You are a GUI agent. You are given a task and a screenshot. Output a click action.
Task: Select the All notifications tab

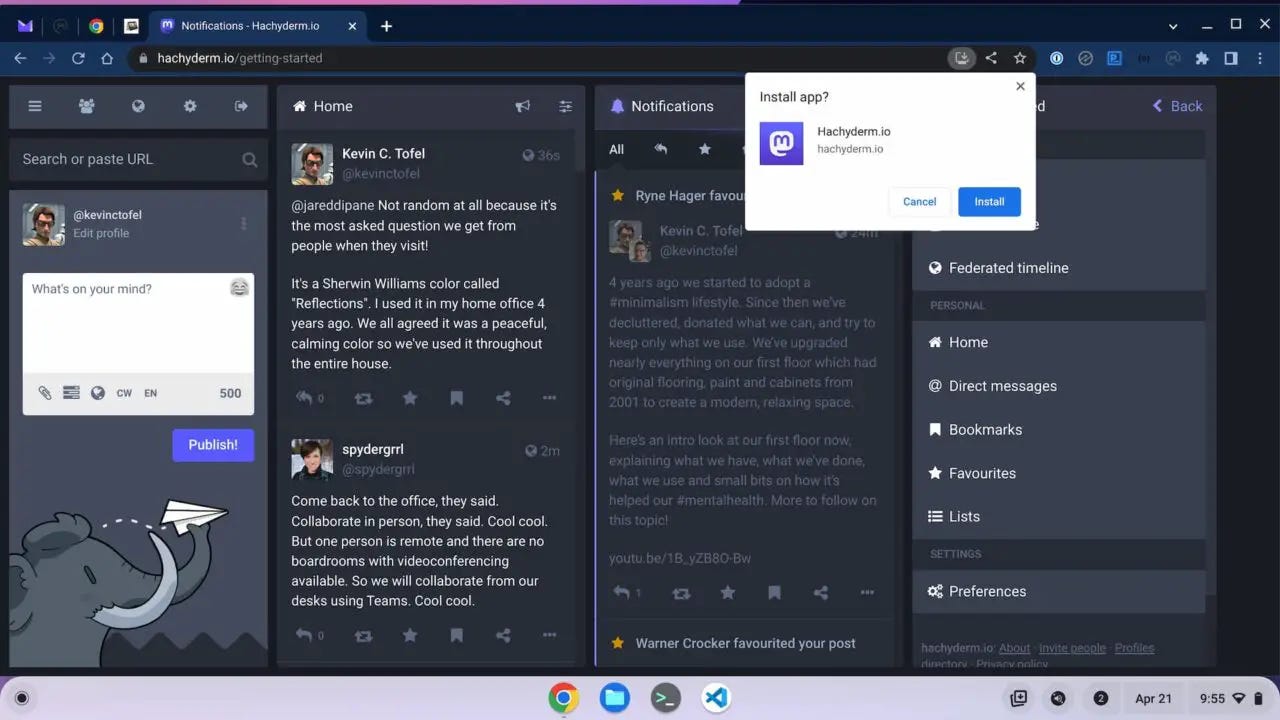pyautogui.click(x=616, y=149)
